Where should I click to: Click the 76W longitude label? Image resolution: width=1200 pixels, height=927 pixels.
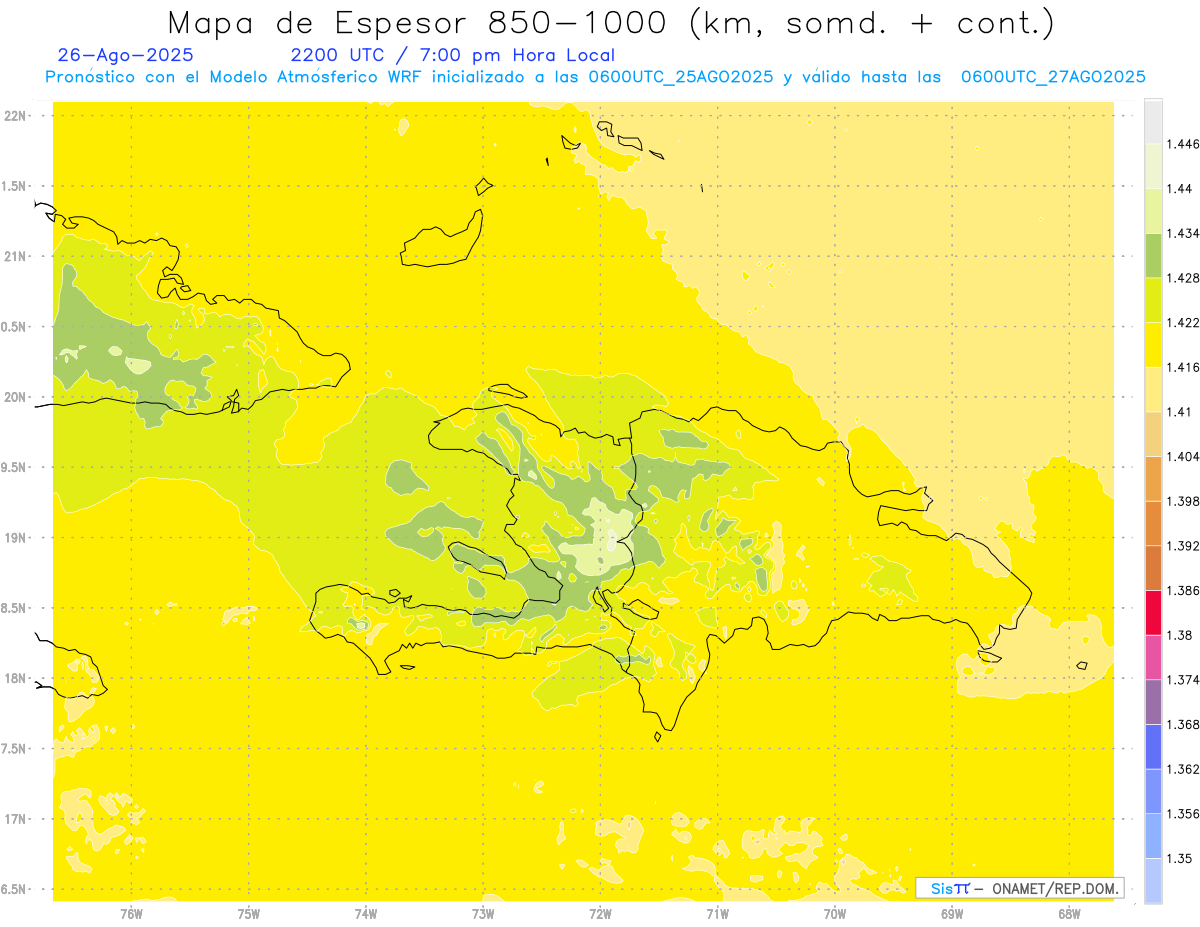(x=131, y=913)
